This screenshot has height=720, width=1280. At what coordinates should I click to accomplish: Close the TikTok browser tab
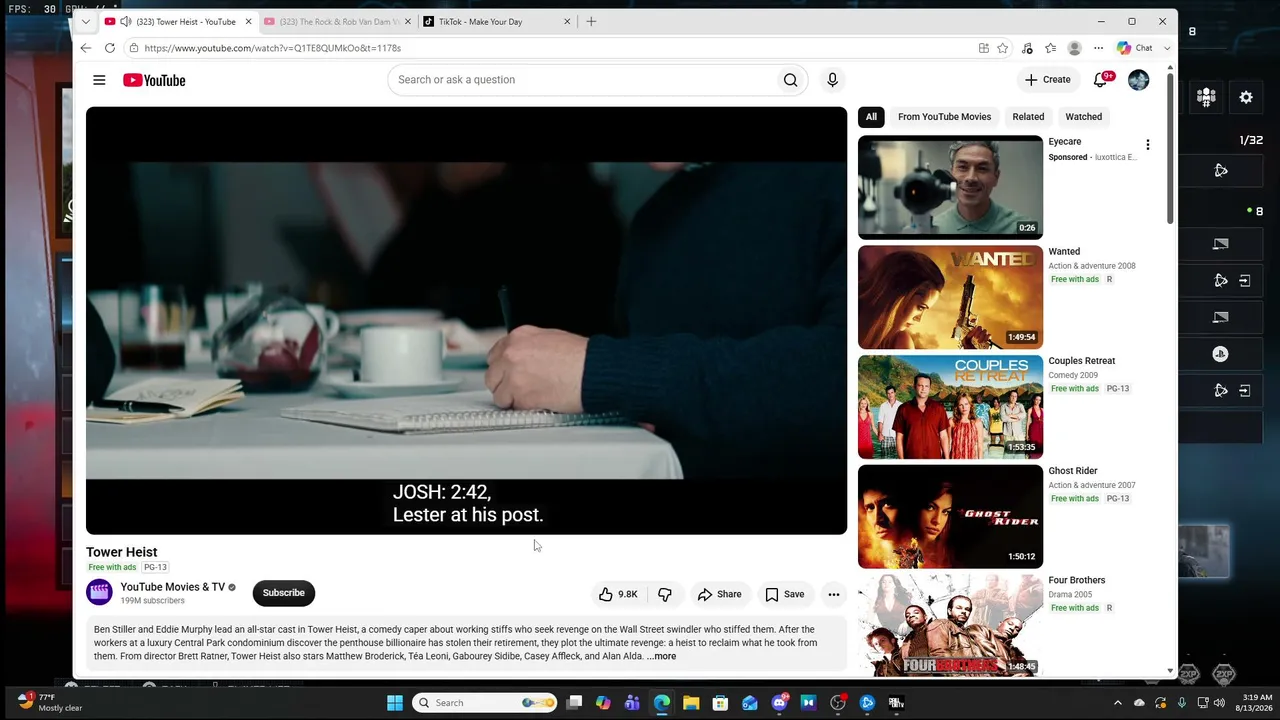(567, 21)
